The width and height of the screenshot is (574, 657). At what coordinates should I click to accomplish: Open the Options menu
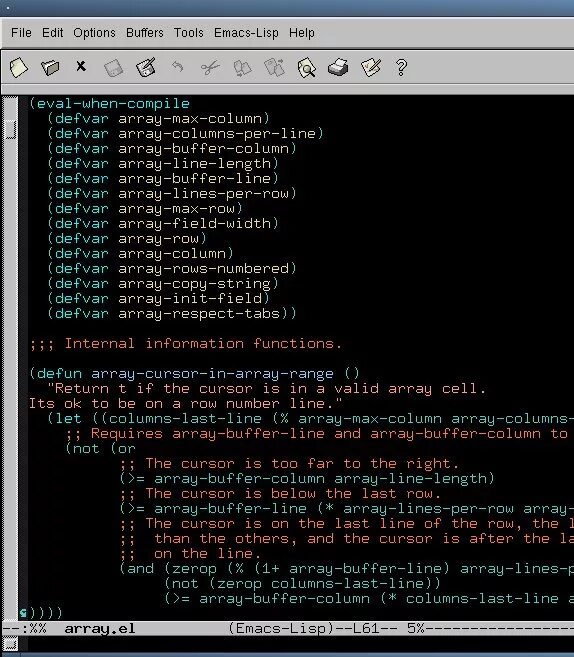94,33
